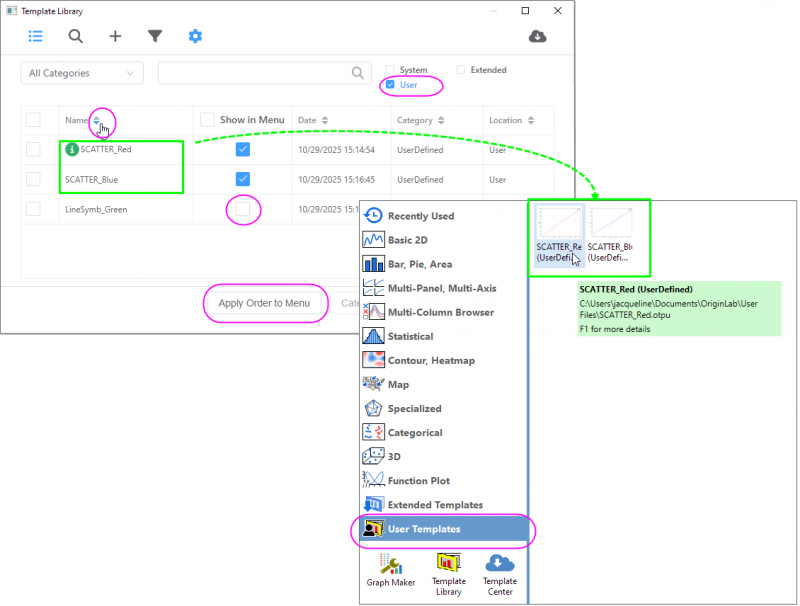Open settings gear icon in Template Library
Viewport: 800px width, 606px height.
(195, 36)
